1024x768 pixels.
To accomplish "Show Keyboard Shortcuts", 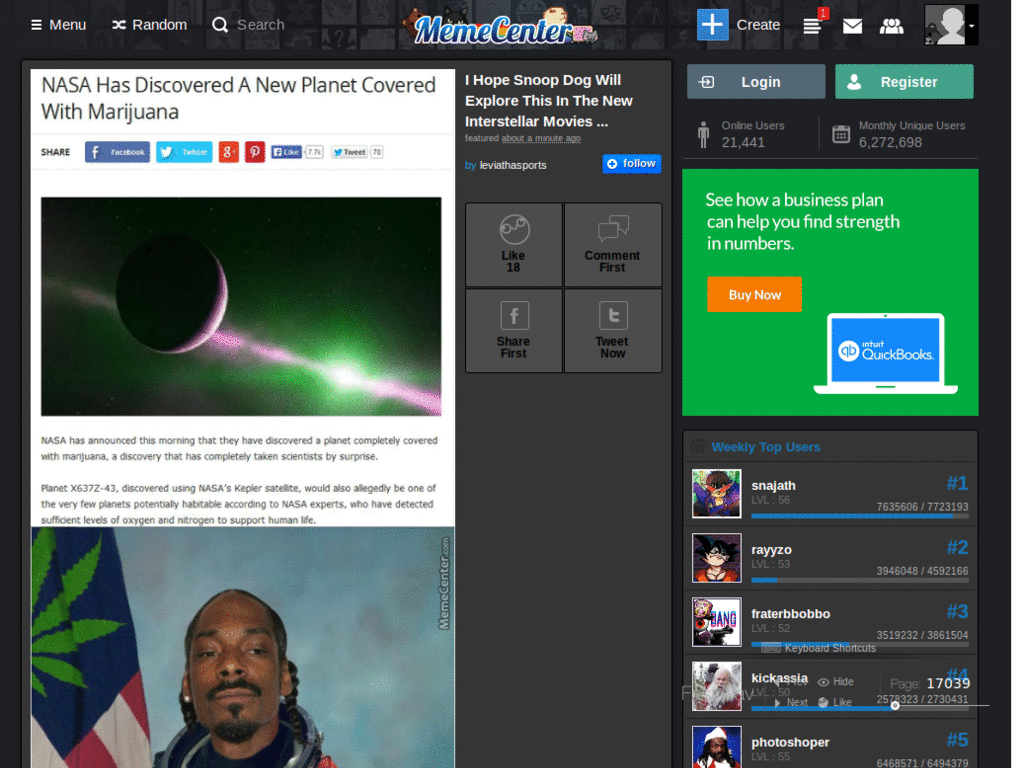I will [819, 648].
